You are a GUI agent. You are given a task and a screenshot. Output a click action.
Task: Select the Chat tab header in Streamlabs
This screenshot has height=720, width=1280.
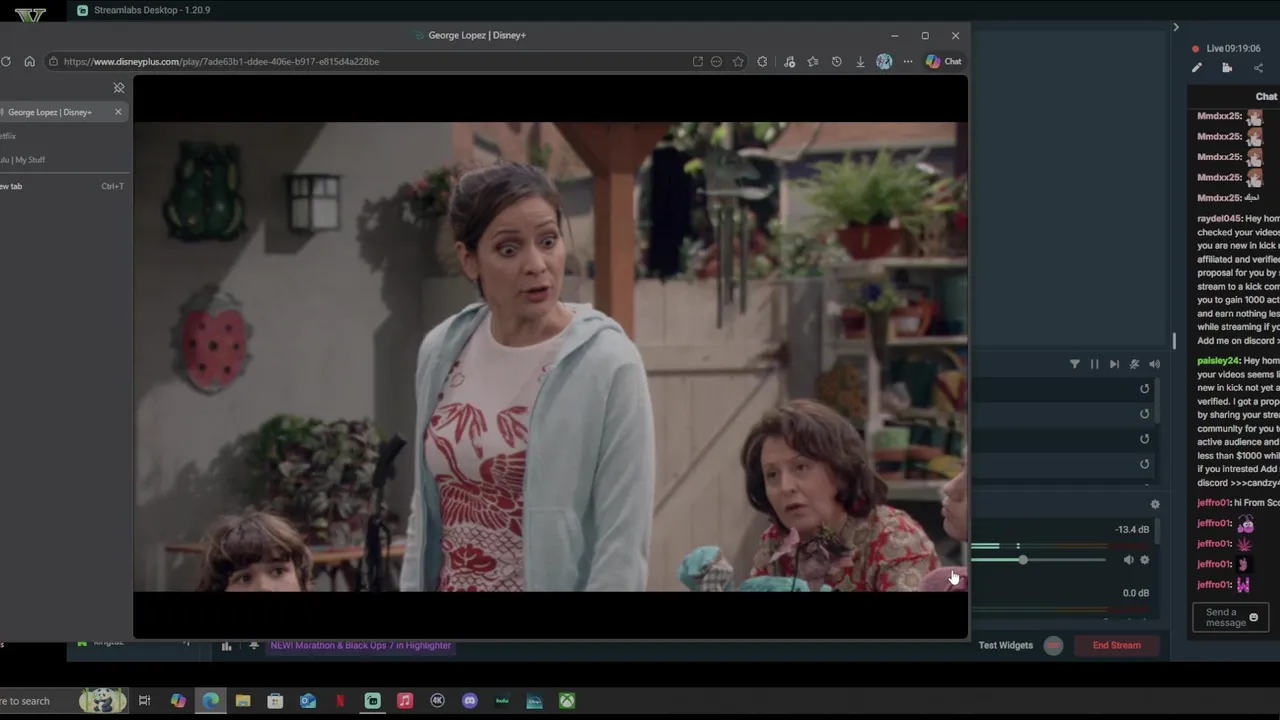click(1266, 97)
